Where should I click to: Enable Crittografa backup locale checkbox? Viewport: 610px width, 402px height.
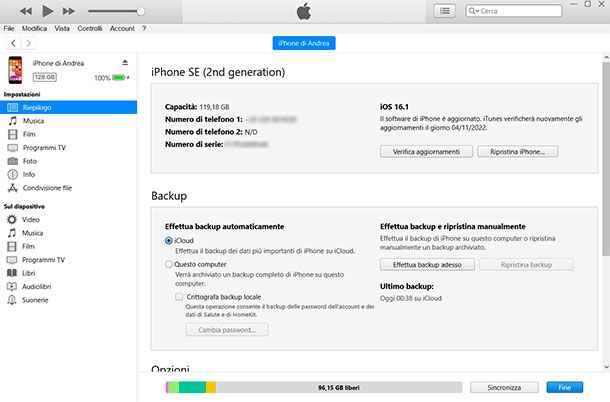pyautogui.click(x=179, y=297)
